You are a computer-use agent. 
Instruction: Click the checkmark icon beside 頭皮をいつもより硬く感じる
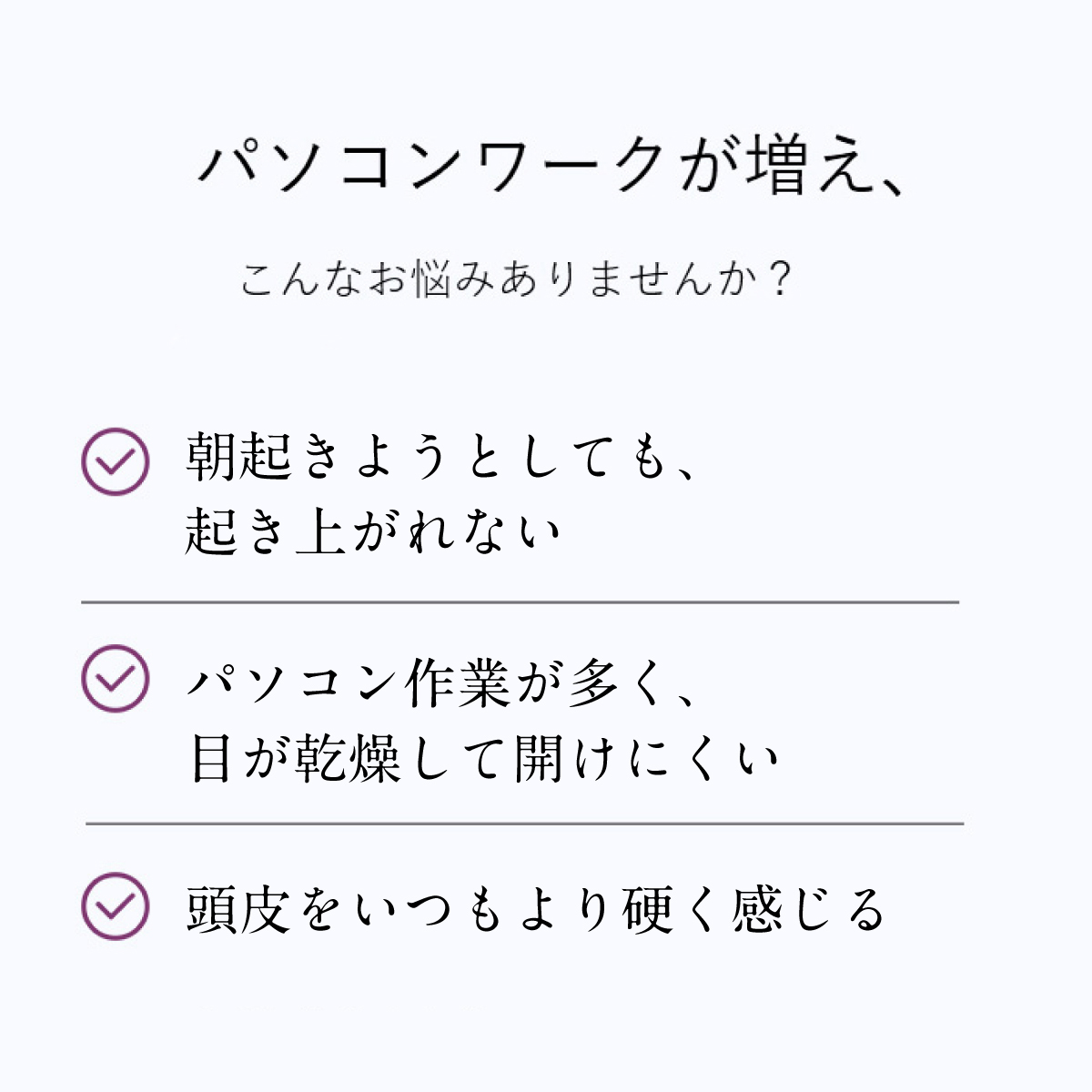pos(115,906)
